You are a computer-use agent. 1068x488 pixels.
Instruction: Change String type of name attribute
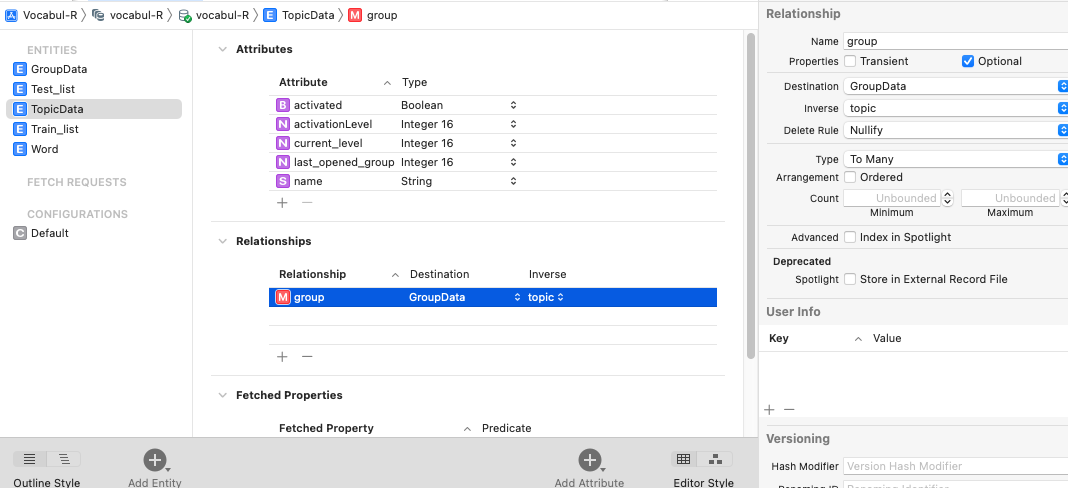click(x=459, y=181)
